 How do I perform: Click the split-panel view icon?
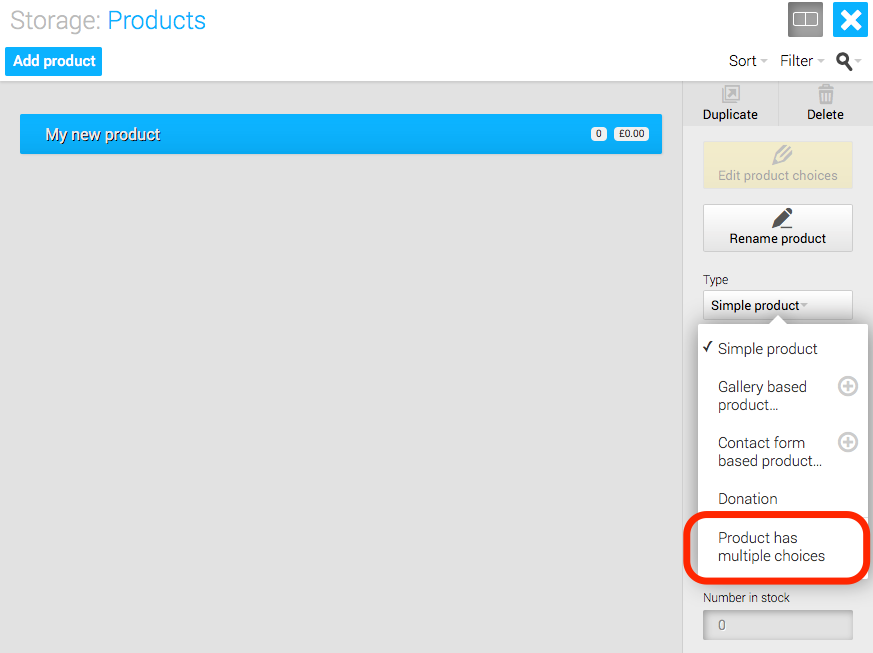[x=805, y=19]
